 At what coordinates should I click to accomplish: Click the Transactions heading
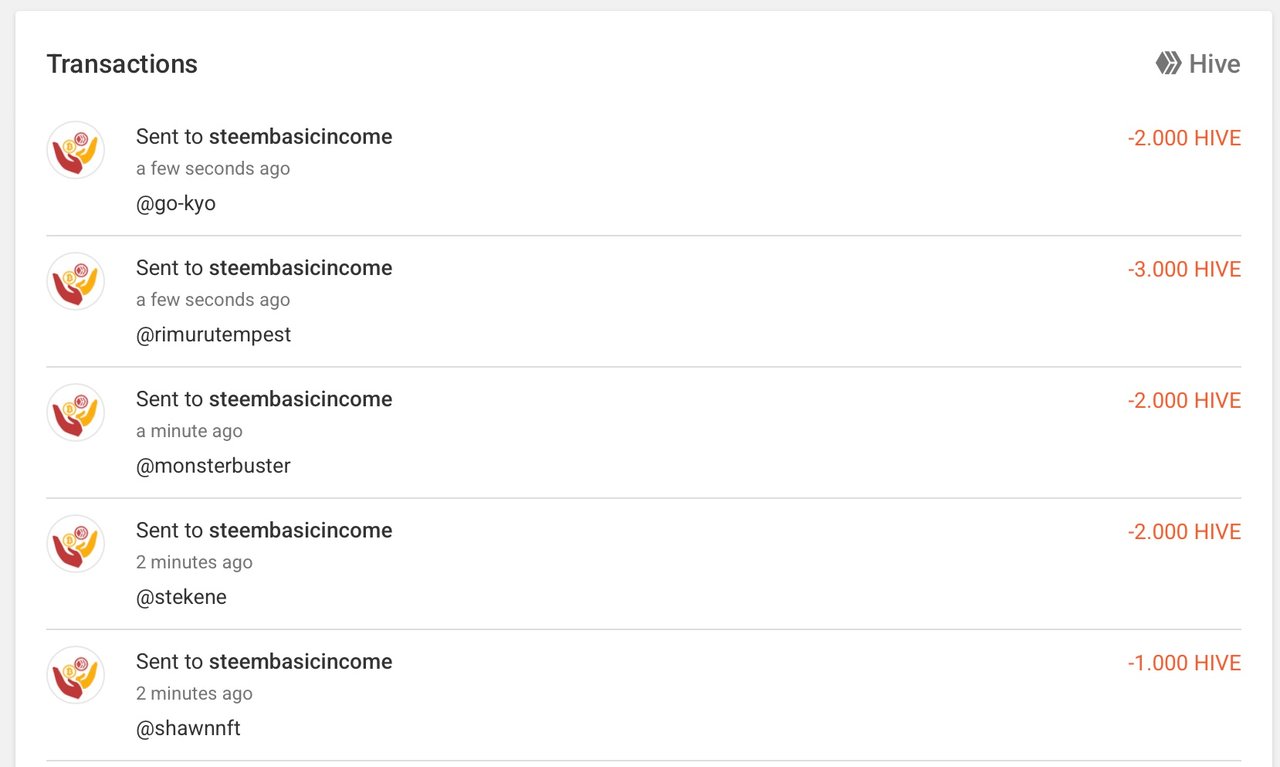pos(122,64)
